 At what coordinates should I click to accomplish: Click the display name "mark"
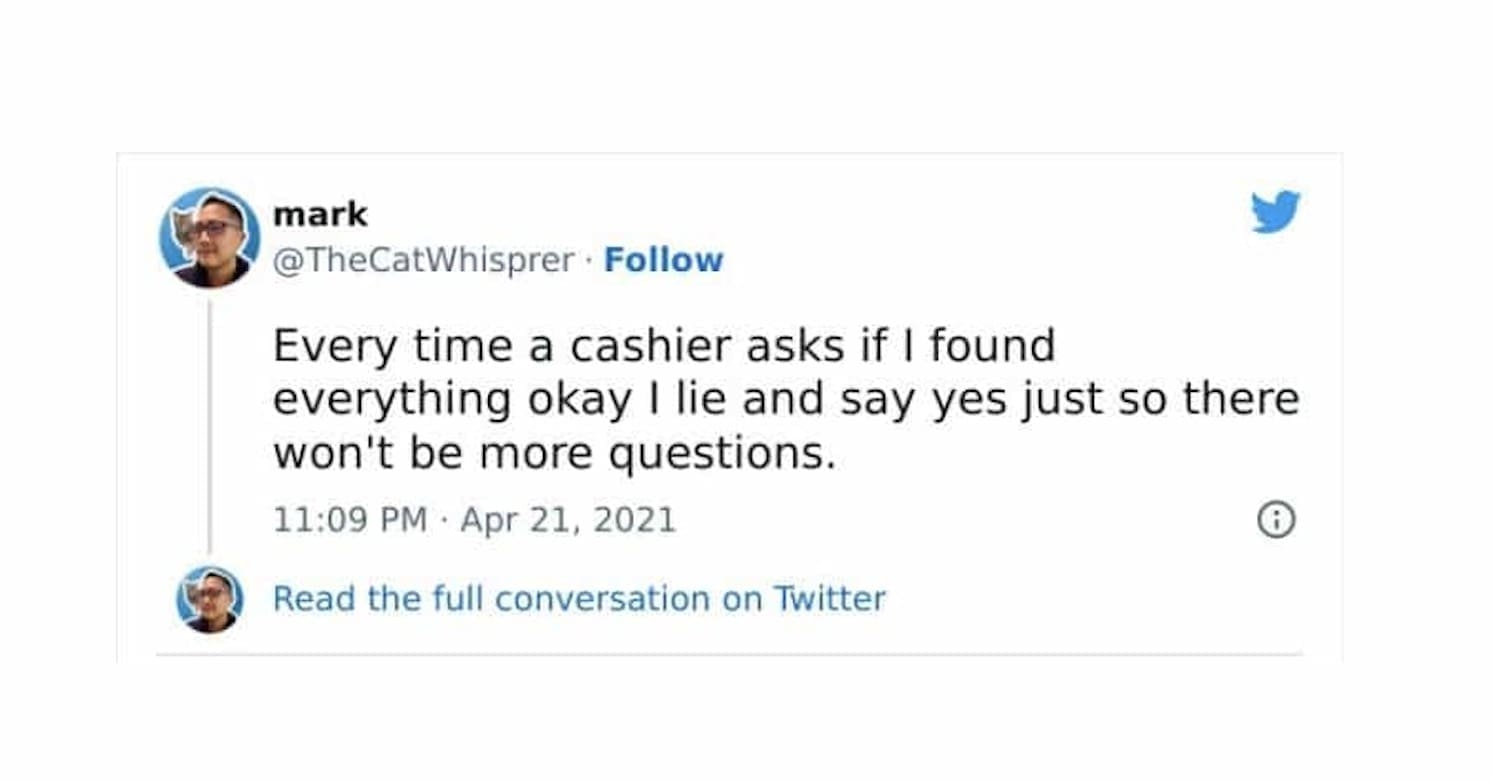(x=320, y=214)
